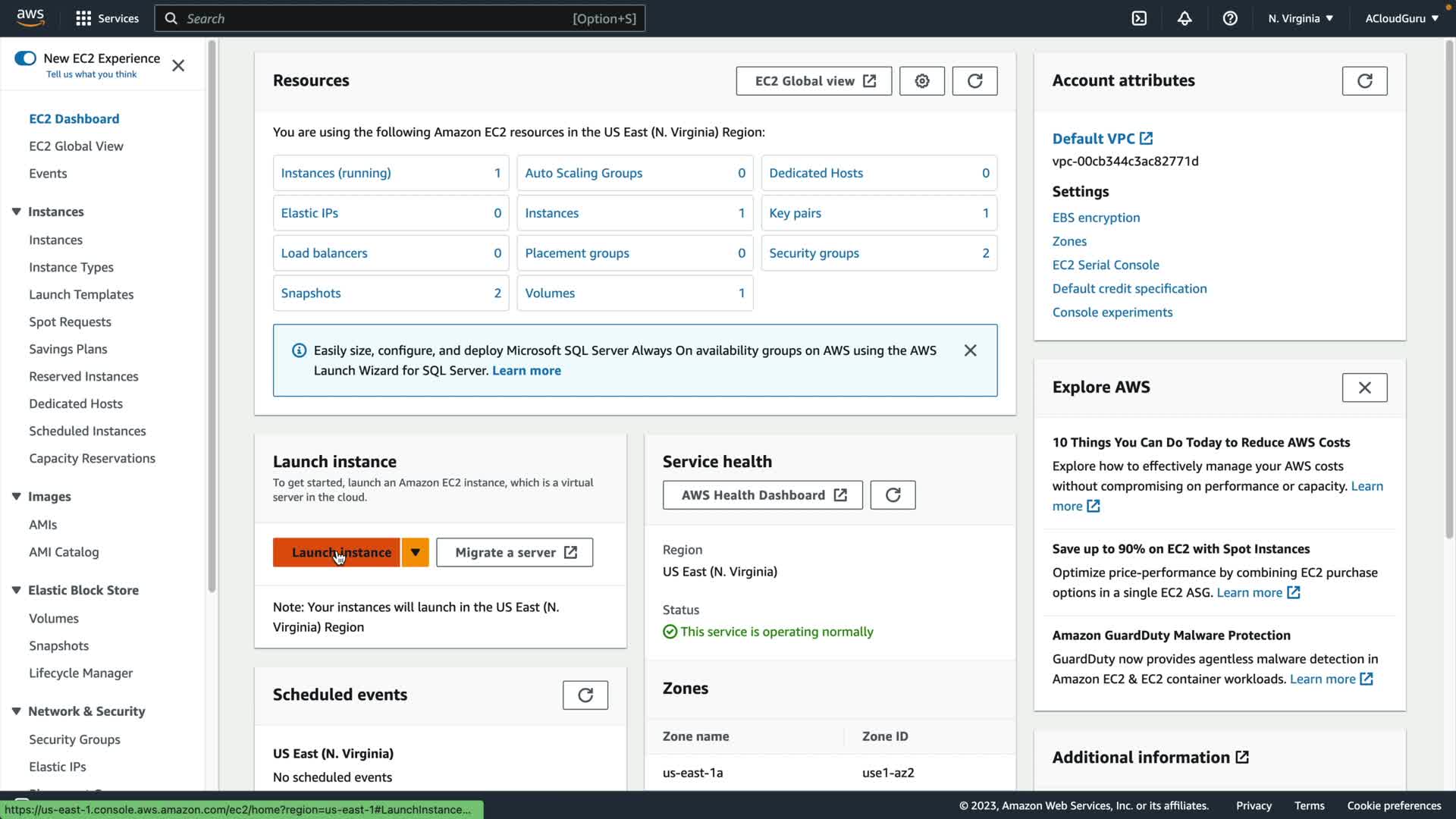Open the Launch instance dropdown arrow
Image resolution: width=1456 pixels, height=819 pixels.
(416, 552)
